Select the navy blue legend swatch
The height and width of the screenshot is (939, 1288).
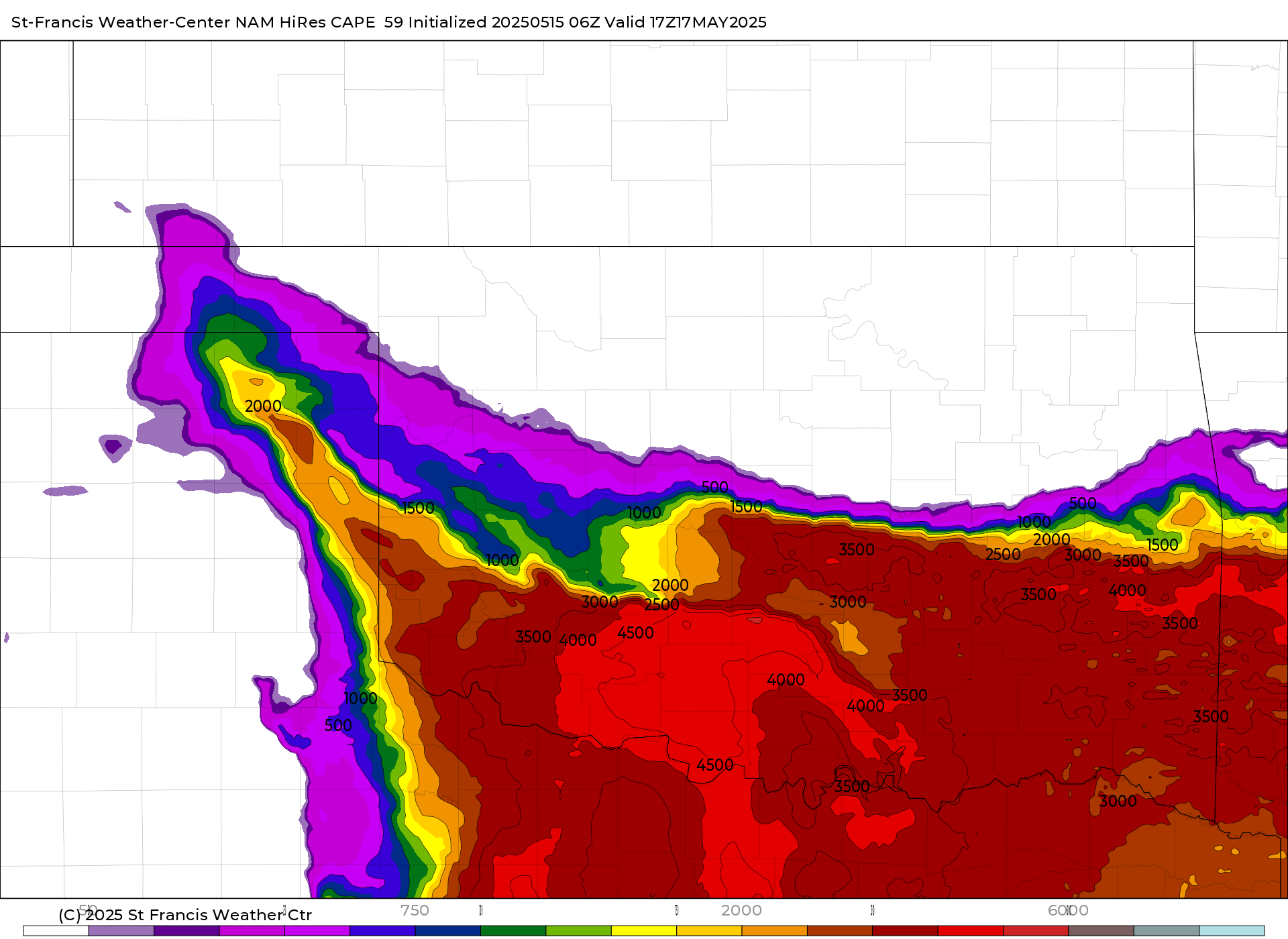click(x=448, y=931)
